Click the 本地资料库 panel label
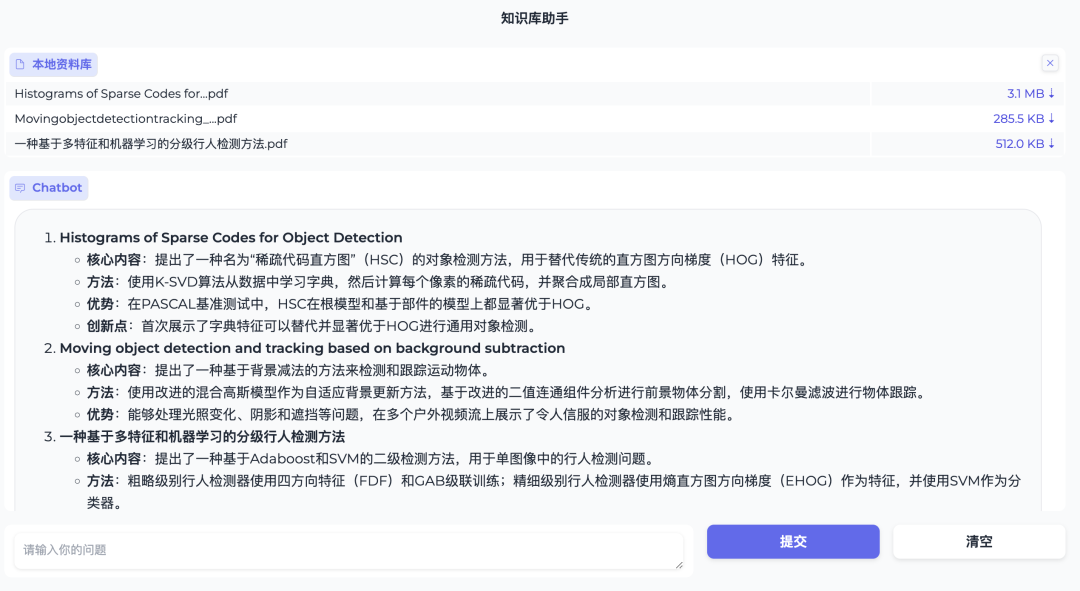The height and width of the screenshot is (591, 1080). coord(58,64)
